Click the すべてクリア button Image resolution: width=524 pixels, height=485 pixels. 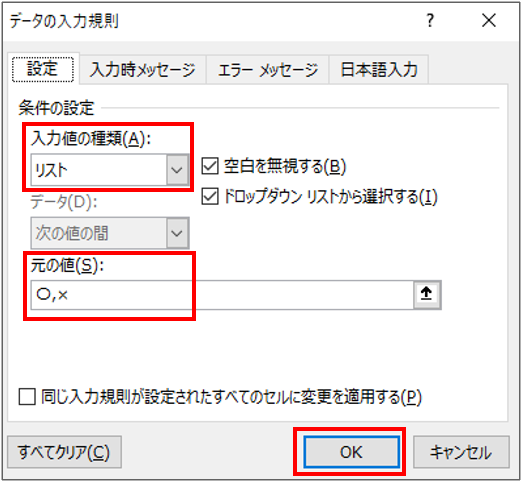[x=64, y=452]
